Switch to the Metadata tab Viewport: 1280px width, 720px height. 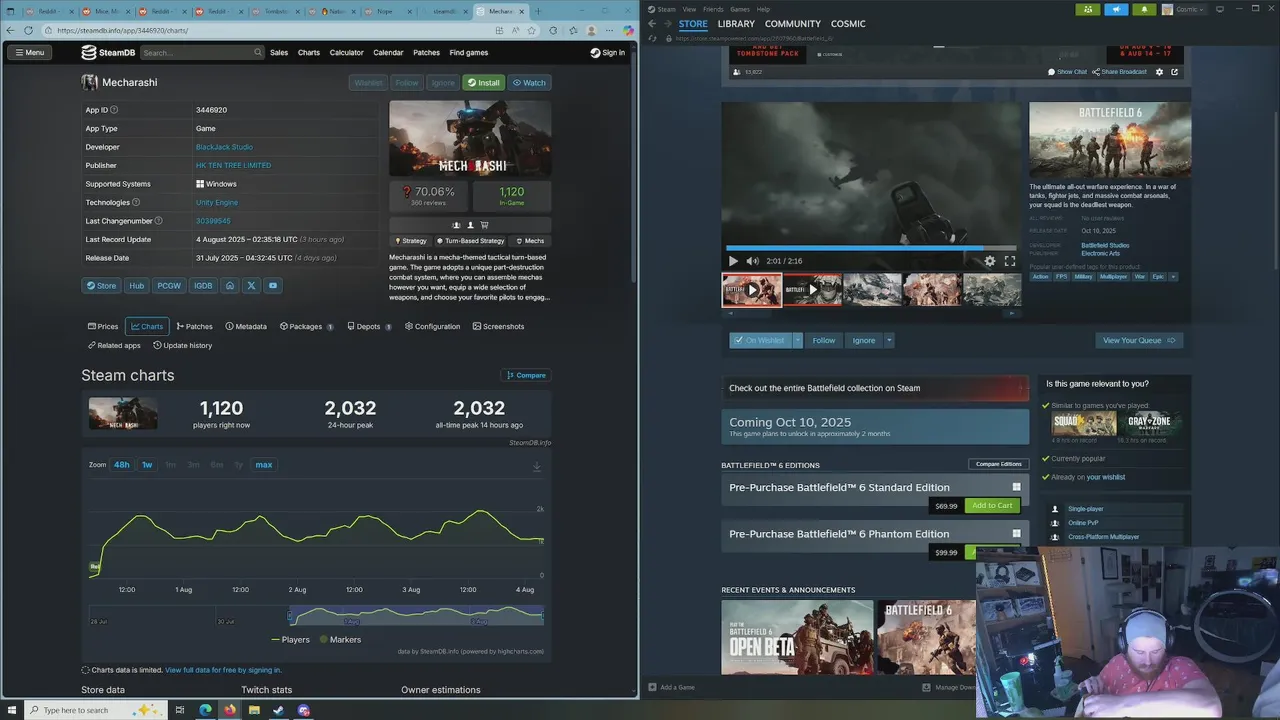click(246, 326)
